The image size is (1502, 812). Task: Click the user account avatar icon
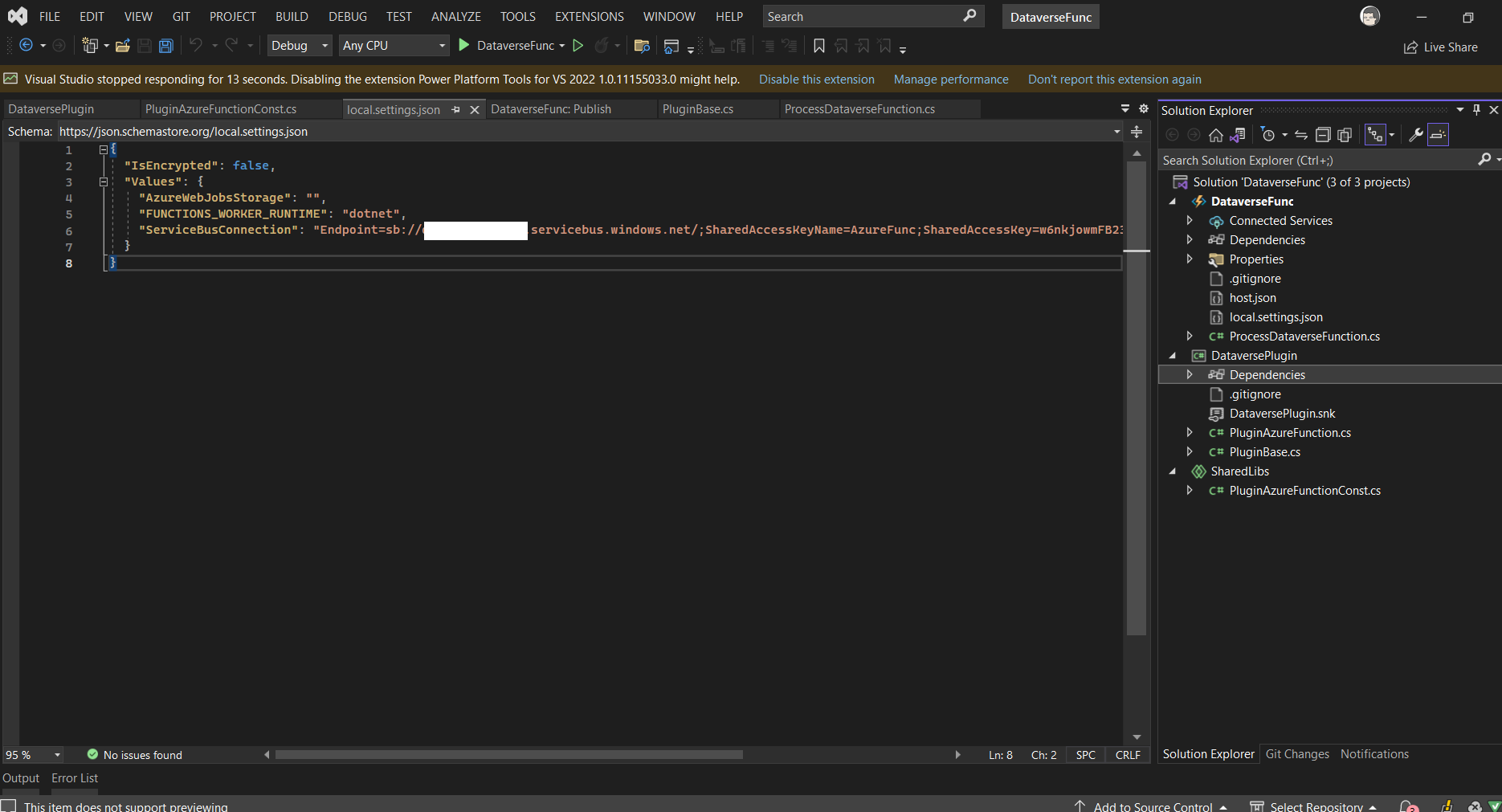point(1369,16)
